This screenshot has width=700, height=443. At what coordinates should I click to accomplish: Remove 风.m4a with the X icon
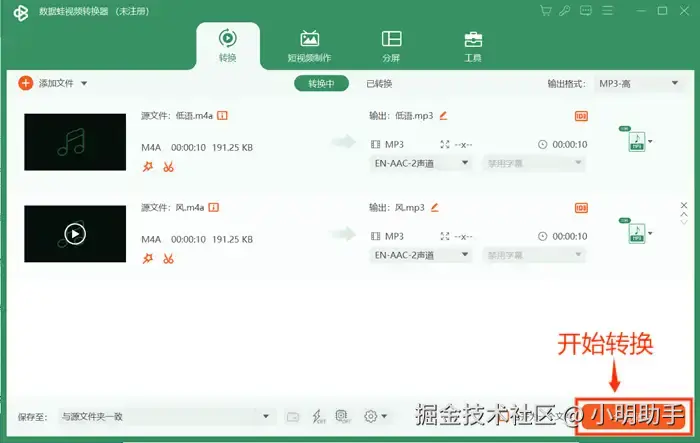(683, 205)
